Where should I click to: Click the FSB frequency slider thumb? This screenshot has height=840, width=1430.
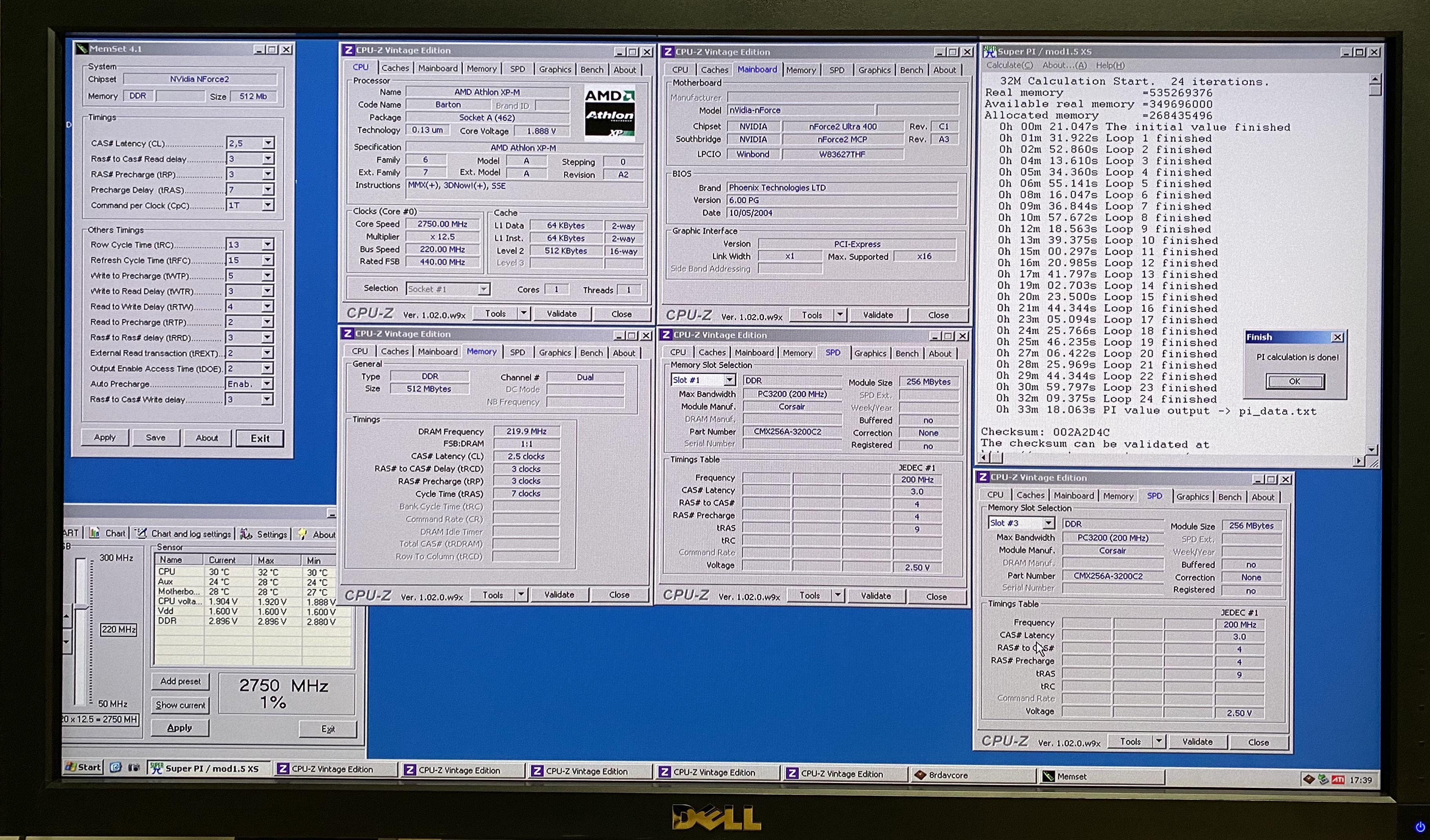[x=82, y=607]
